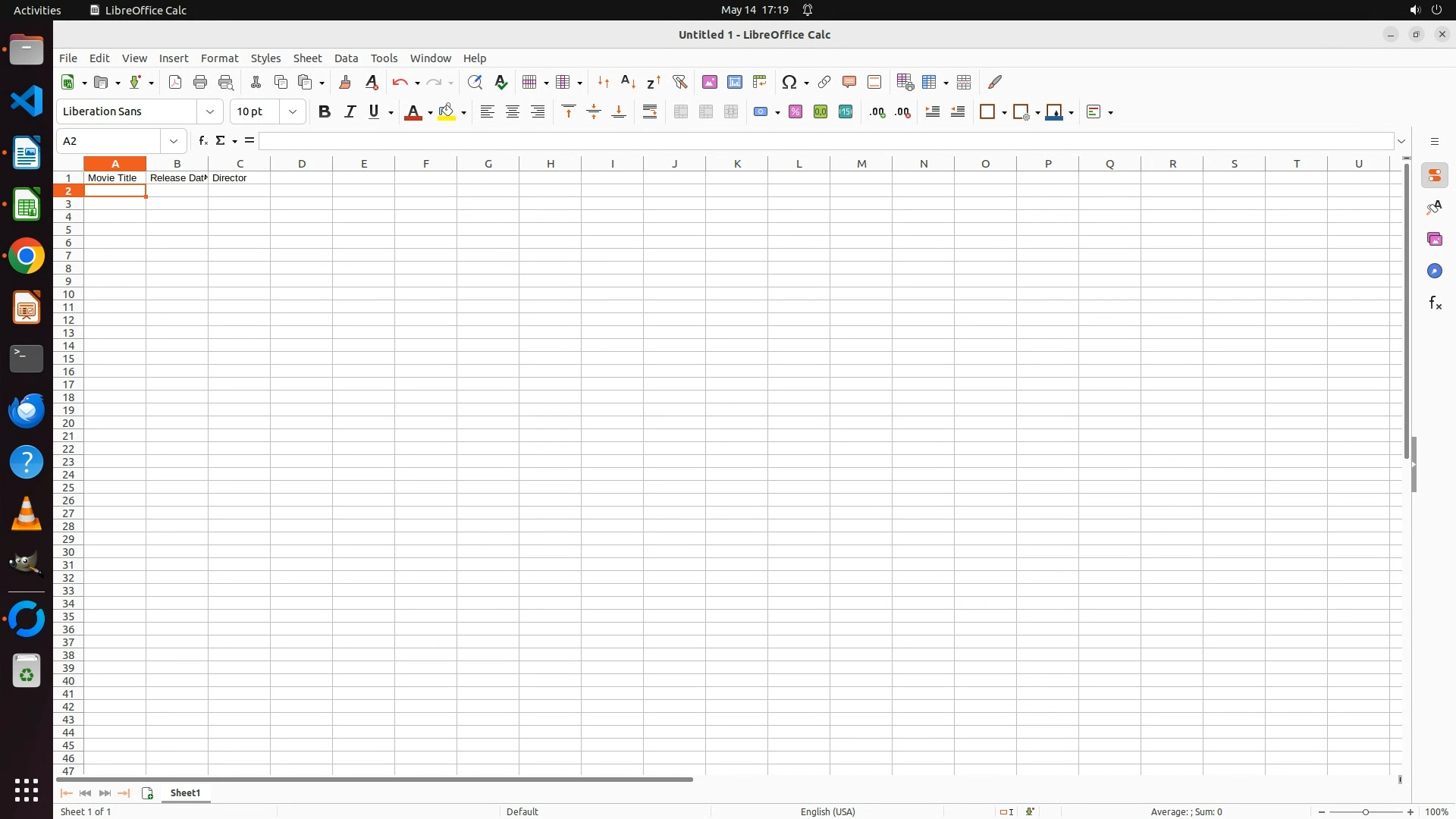Expand the font name dropdown

210,112
